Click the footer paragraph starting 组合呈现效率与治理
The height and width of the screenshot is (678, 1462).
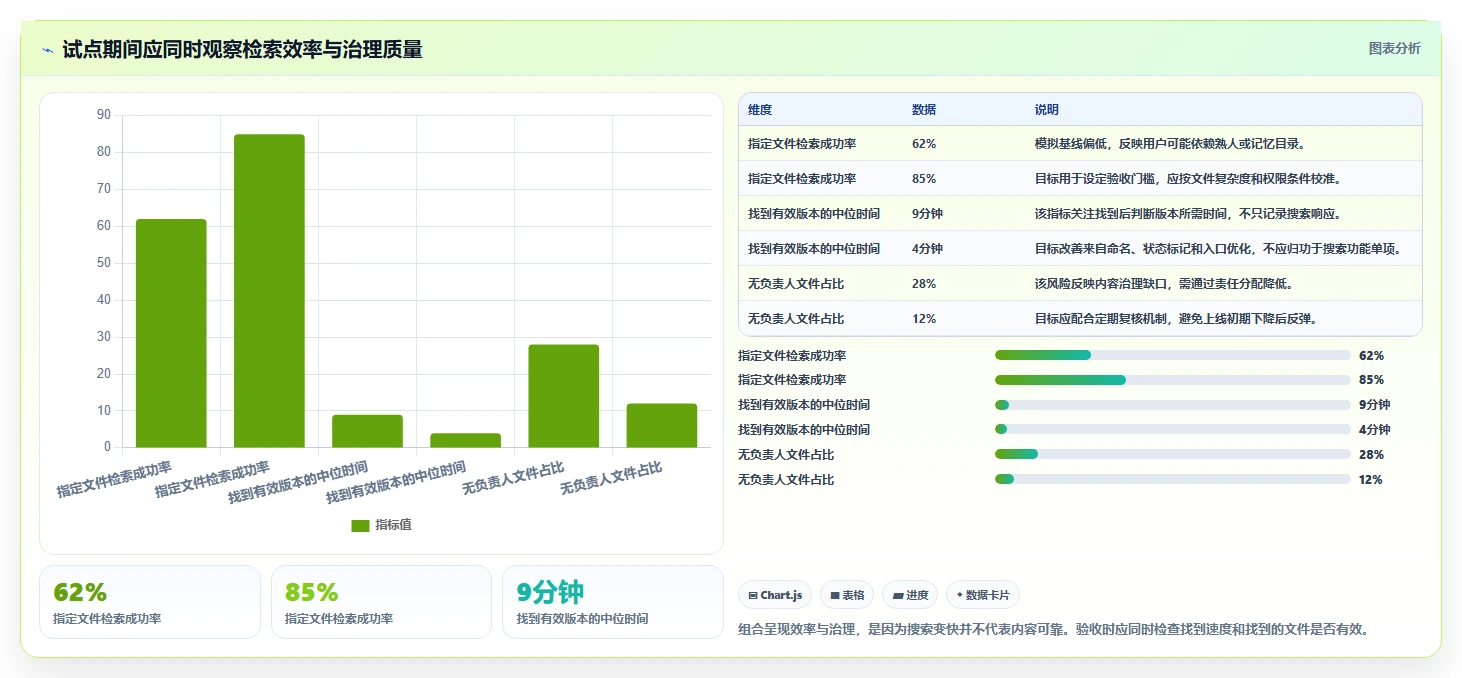(x=1053, y=630)
